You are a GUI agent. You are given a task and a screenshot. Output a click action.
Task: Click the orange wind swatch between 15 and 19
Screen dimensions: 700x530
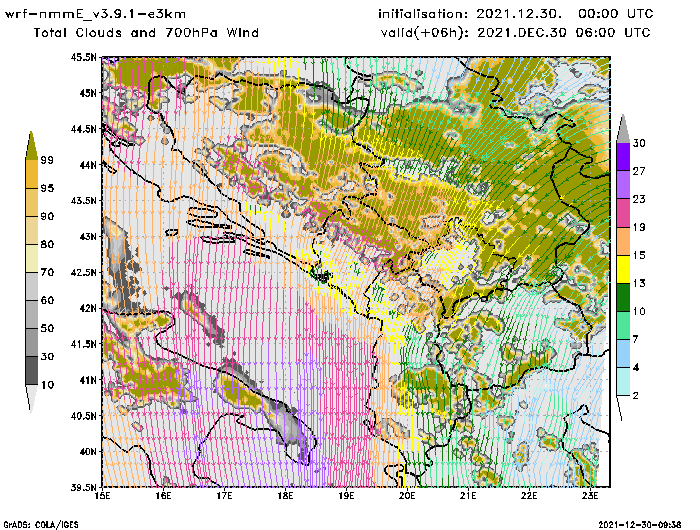623,241
